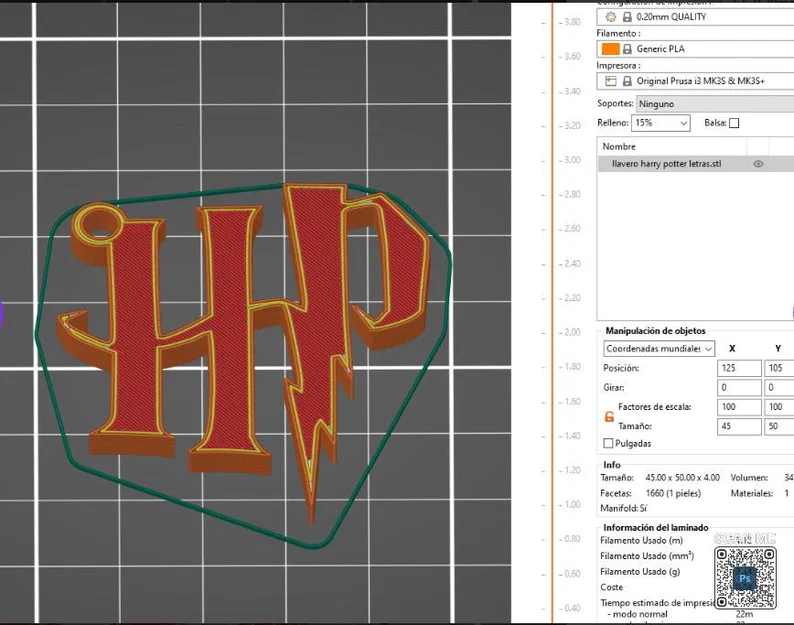Open the Coordenadas mundiales dropdown
Screen dimensions: 794x625
tap(659, 348)
